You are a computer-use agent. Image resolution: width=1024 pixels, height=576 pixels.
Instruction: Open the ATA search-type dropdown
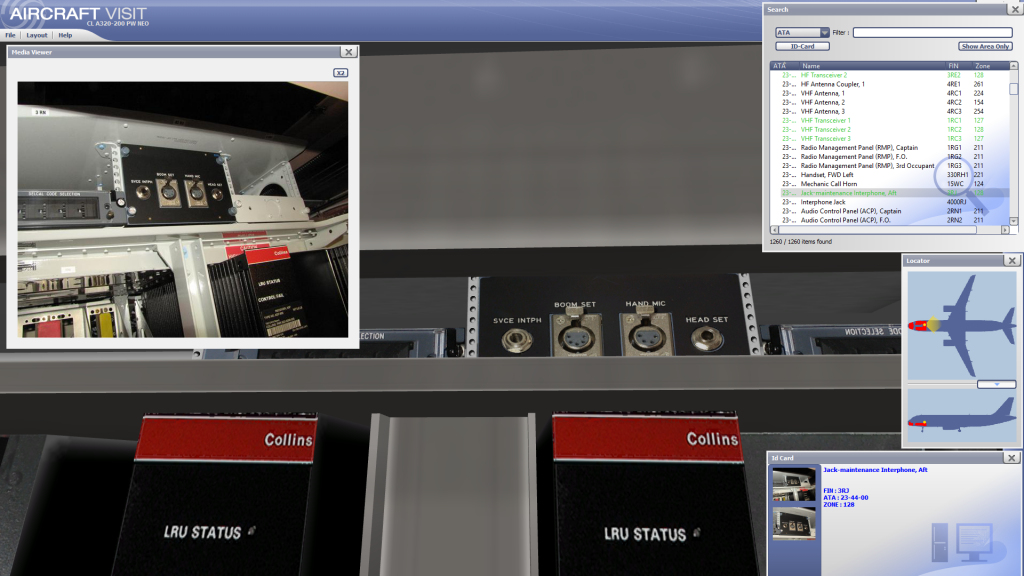point(802,32)
